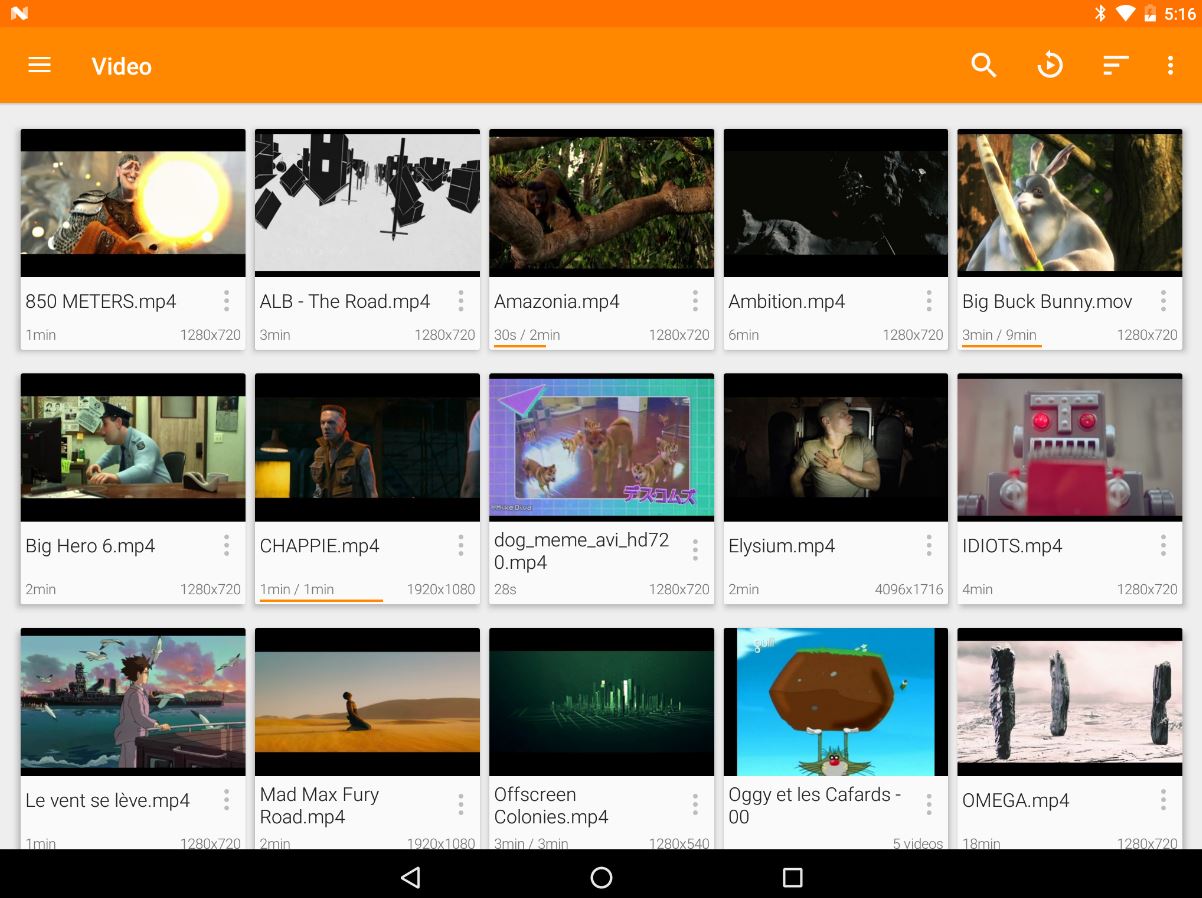Tap the Android back navigation button
This screenshot has height=898, width=1202.
[410, 877]
